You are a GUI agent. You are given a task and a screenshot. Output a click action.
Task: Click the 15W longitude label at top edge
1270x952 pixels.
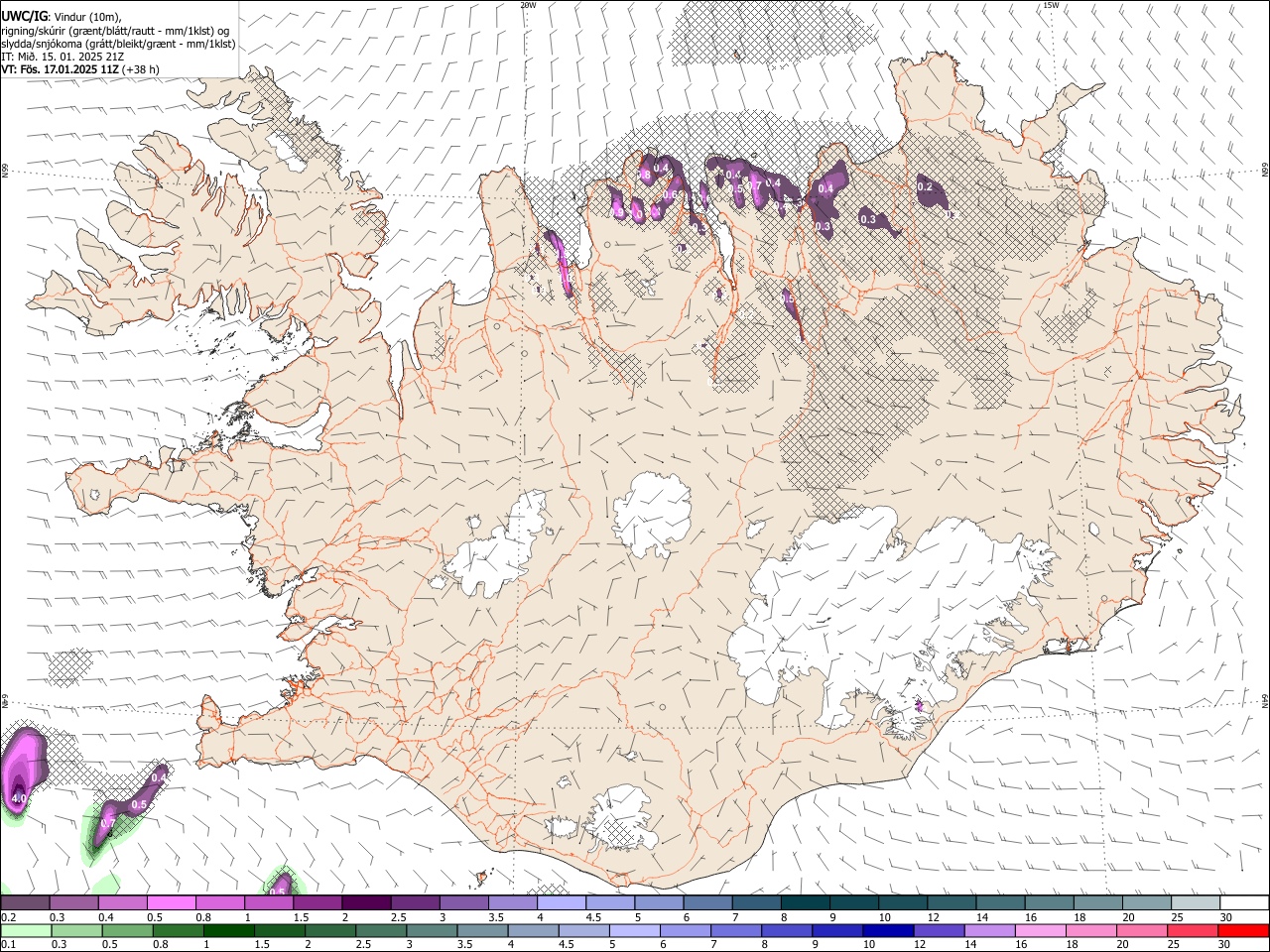[1051, 5]
